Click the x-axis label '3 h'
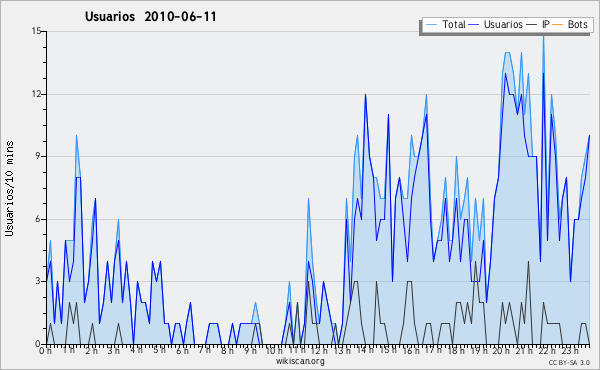 click(x=114, y=350)
